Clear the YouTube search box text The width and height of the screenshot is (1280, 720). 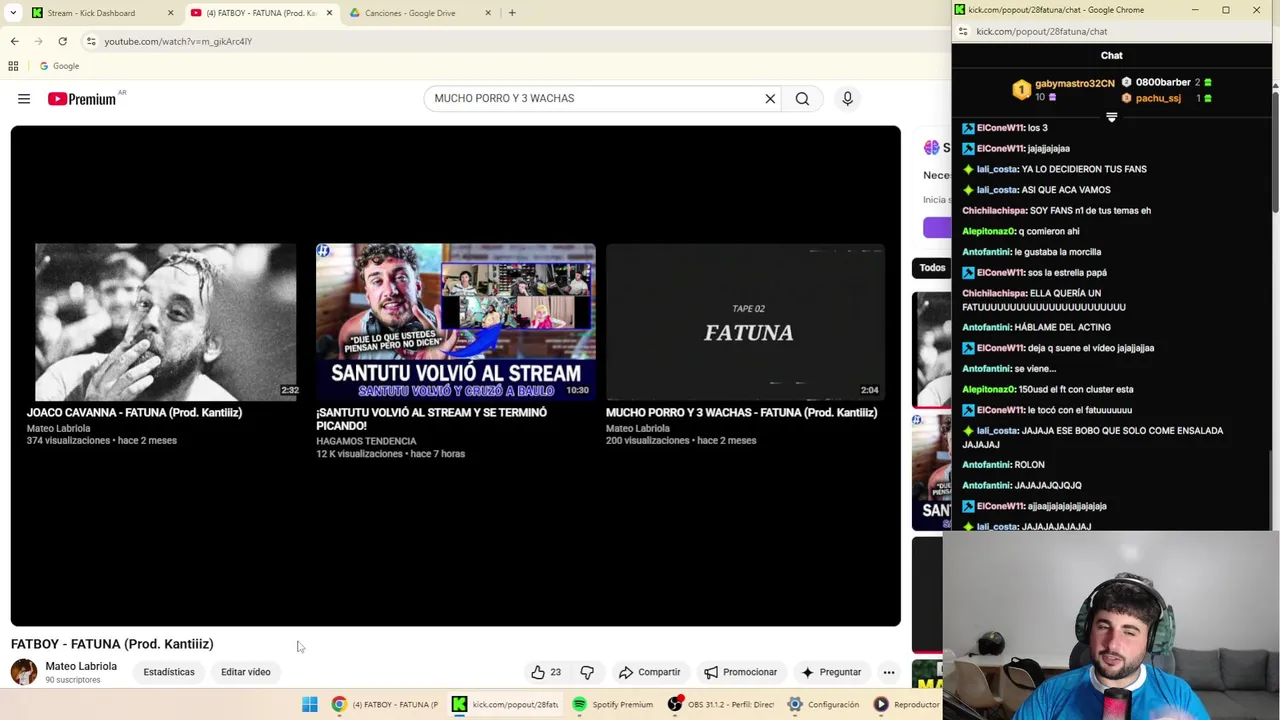[x=770, y=99]
